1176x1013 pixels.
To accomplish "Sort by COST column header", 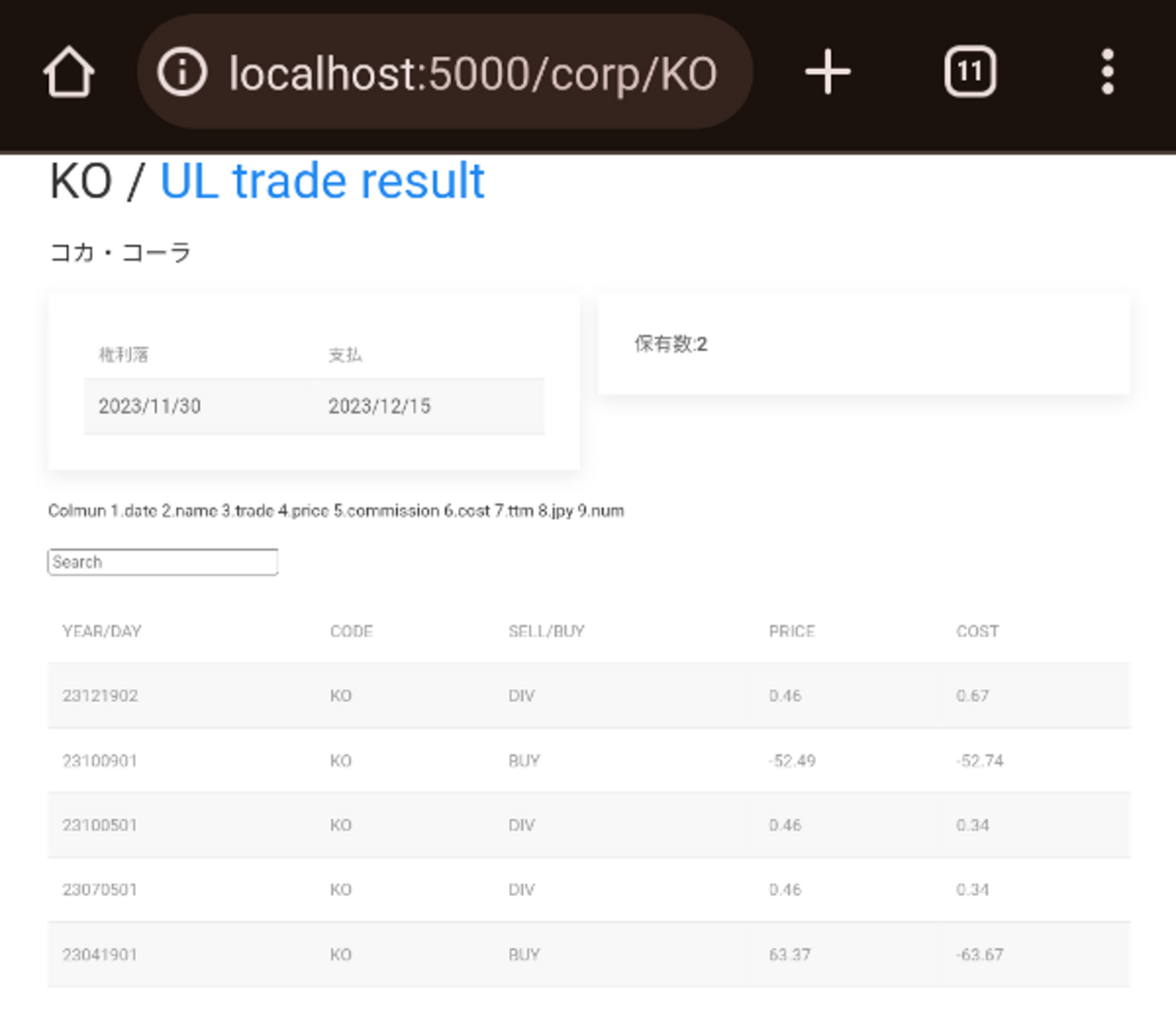I will pyautogui.click(x=977, y=631).
